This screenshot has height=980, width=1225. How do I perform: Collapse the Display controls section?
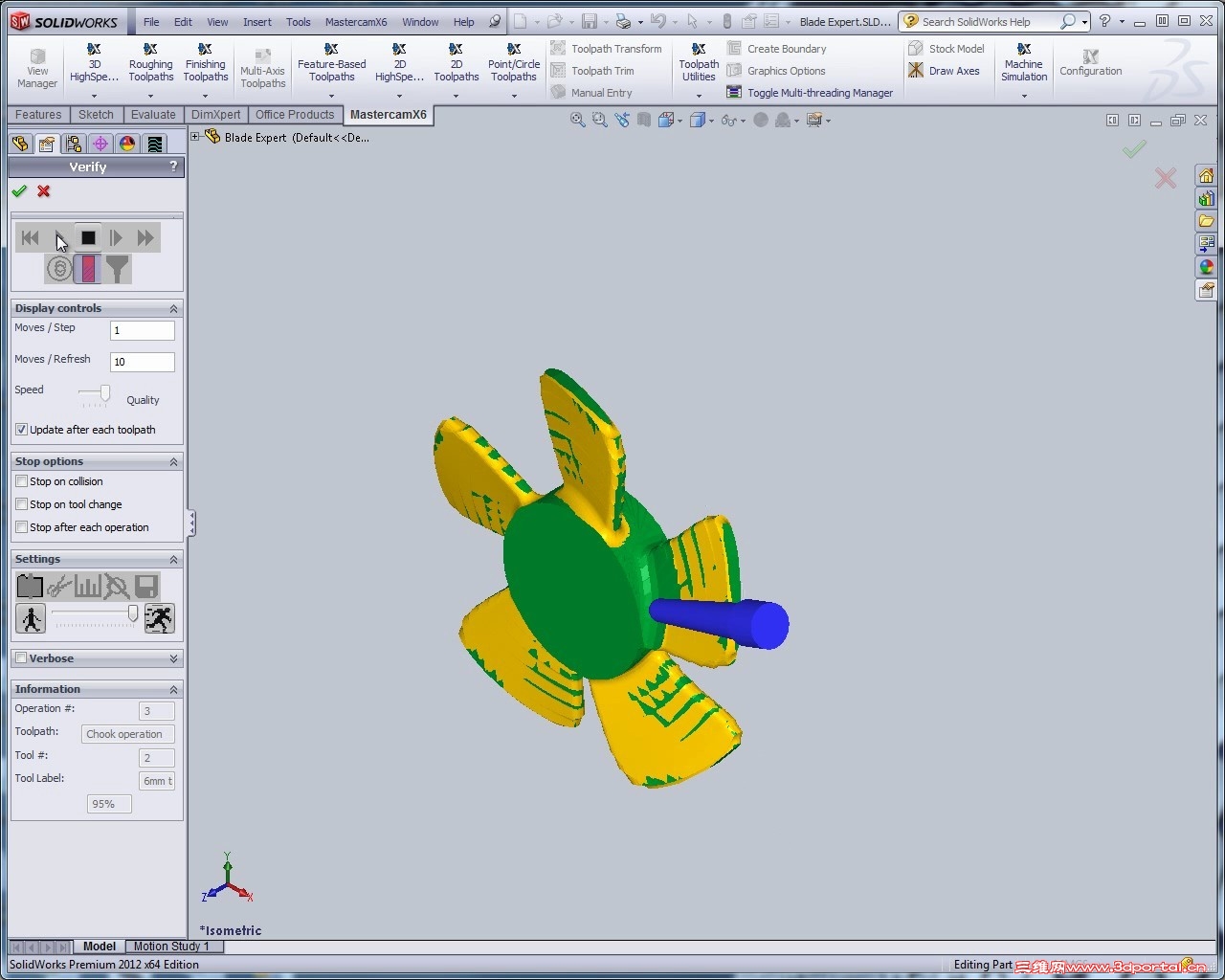[x=173, y=308]
